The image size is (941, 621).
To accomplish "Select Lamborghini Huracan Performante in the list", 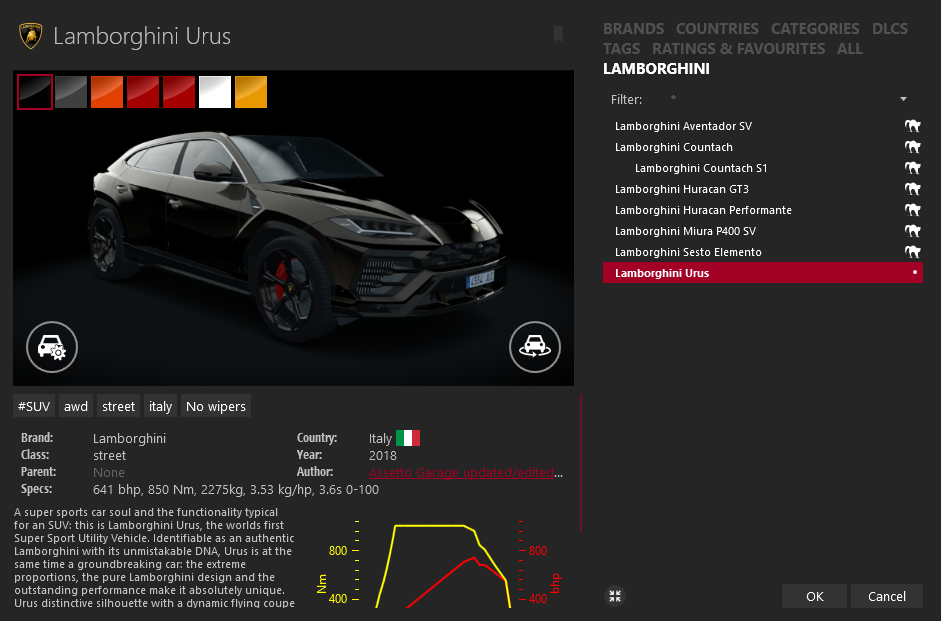I will click(x=763, y=210).
